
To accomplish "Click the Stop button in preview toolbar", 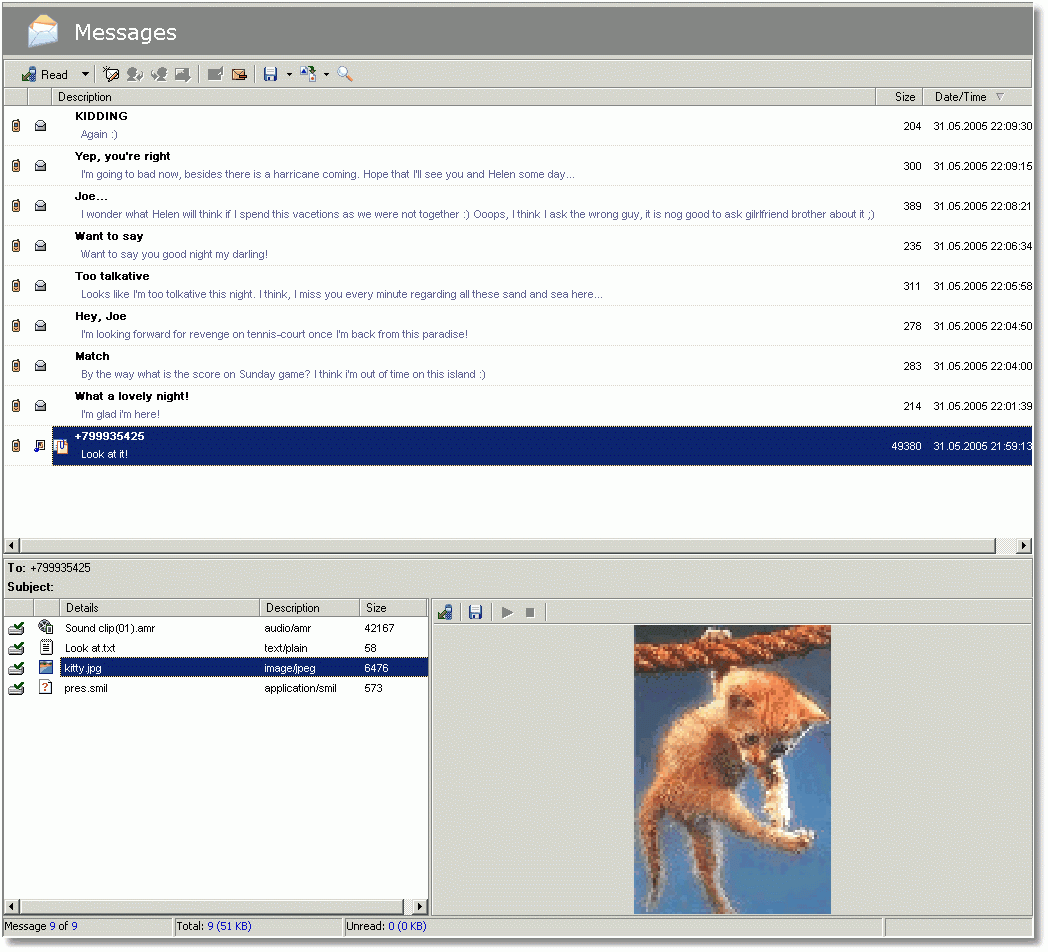I will point(530,612).
